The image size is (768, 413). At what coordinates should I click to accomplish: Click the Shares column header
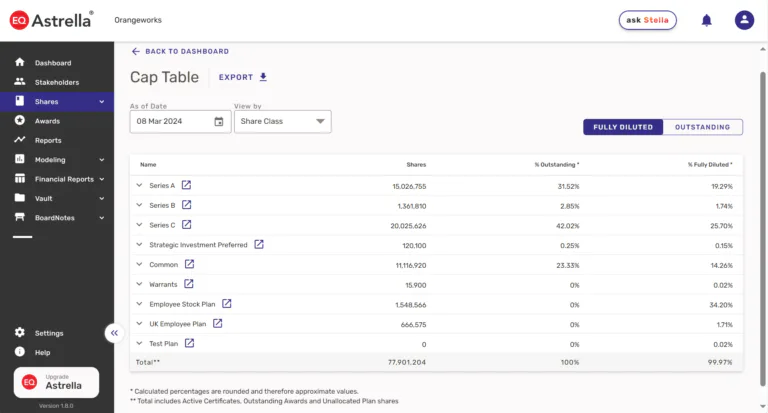[416, 165]
